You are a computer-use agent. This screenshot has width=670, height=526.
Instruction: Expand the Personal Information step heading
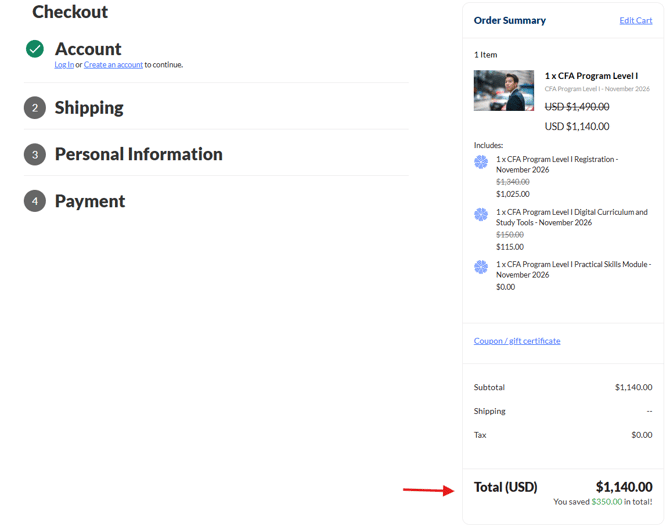click(138, 154)
